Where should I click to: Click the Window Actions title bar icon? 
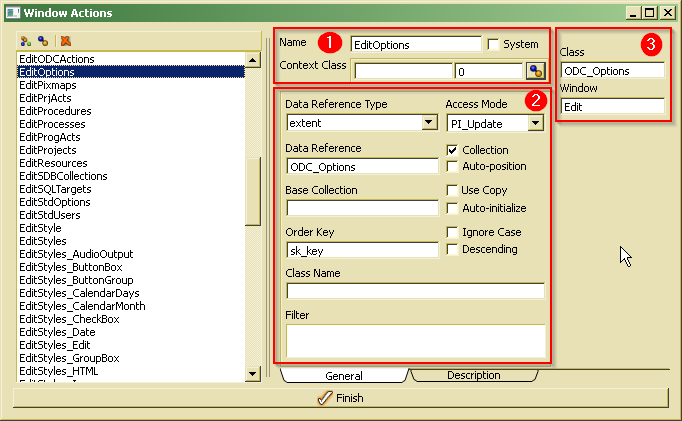tap(11, 13)
